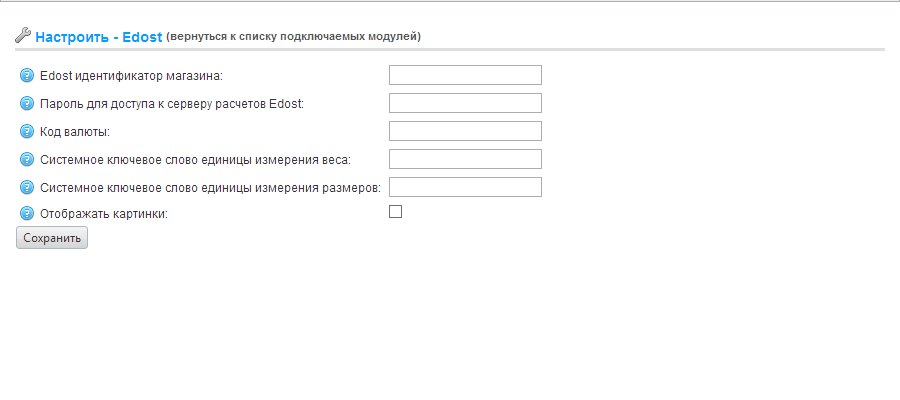Open the Настроить - Edost heading link
900x400 pixels.
(99, 37)
